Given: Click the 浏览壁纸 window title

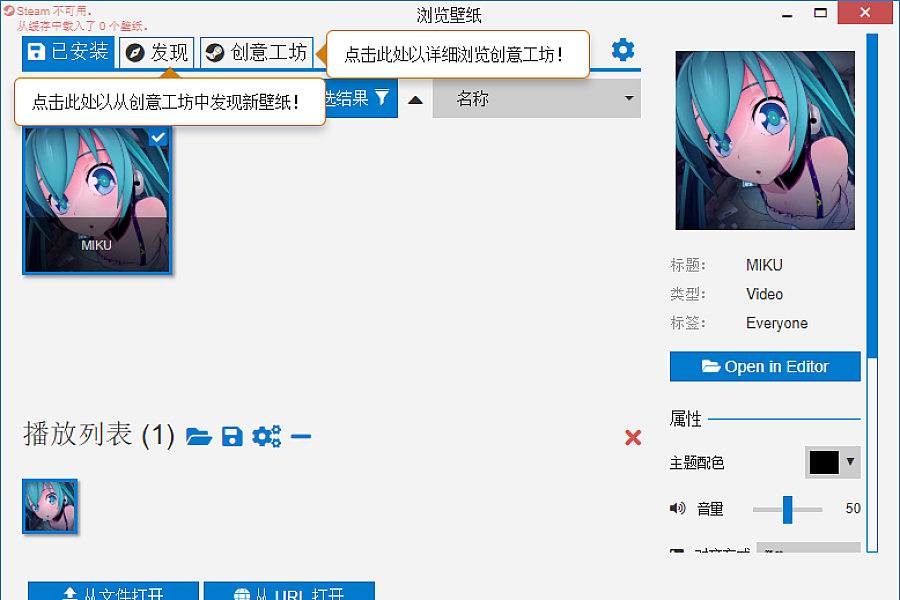Looking at the screenshot, I should [x=449, y=16].
